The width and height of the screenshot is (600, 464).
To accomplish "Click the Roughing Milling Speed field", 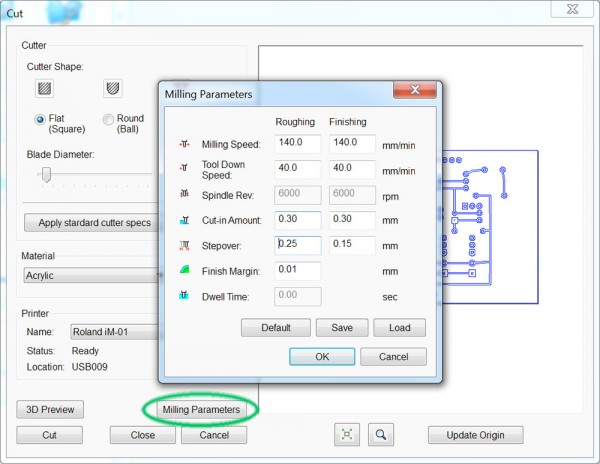I will point(296,144).
